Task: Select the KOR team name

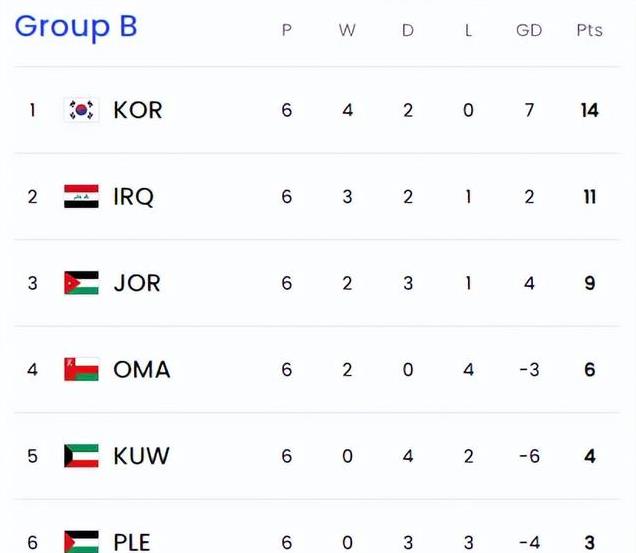Action: 138,110
